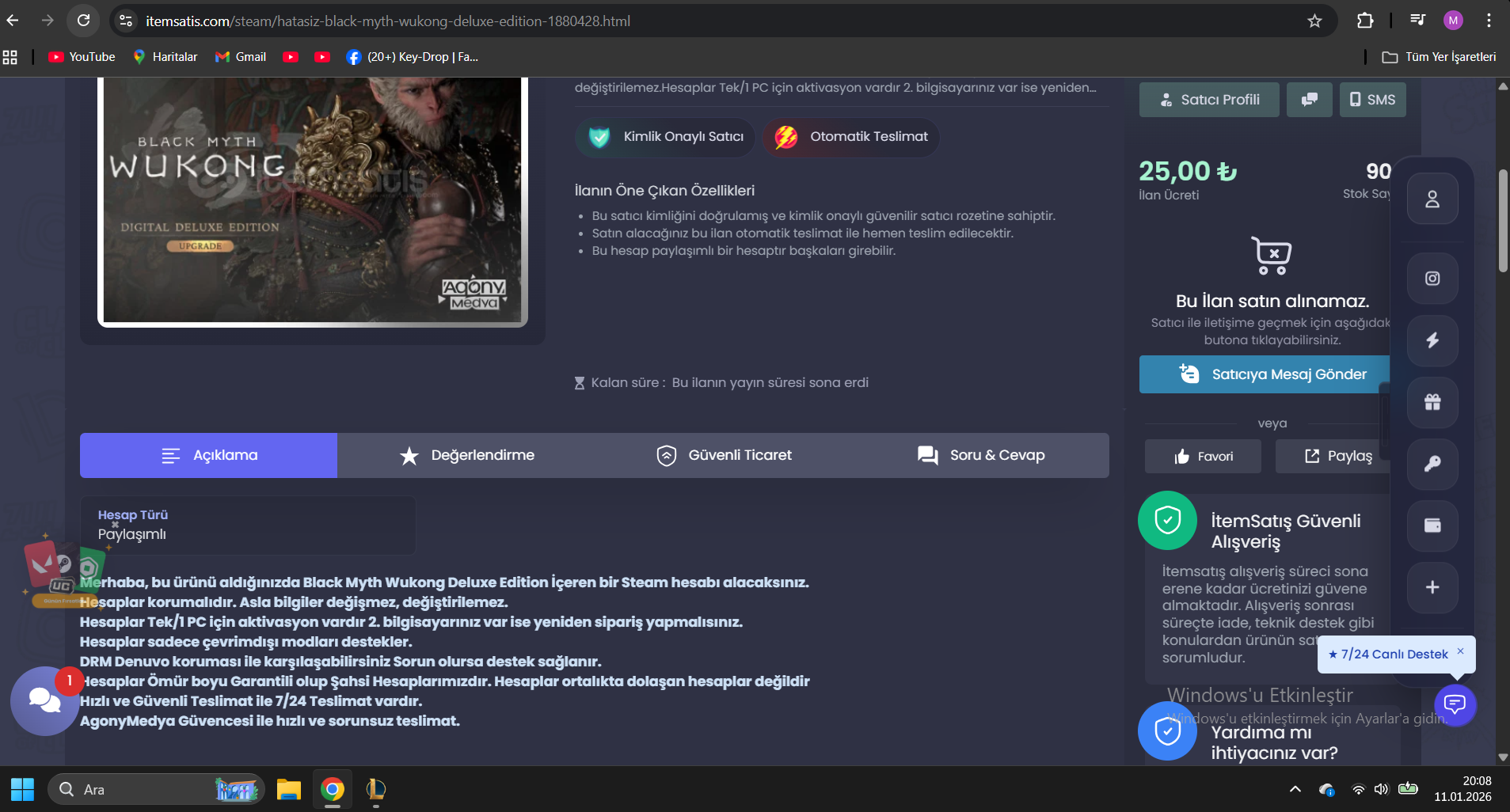Click the taskbar search box Ara
Image resolution: width=1510 pixels, height=812 pixels.
[156, 789]
